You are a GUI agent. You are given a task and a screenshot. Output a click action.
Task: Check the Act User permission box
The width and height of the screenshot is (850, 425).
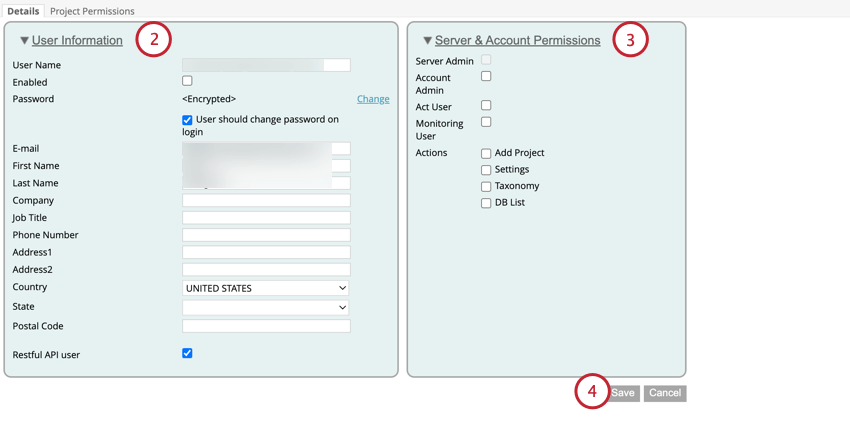tap(486, 105)
